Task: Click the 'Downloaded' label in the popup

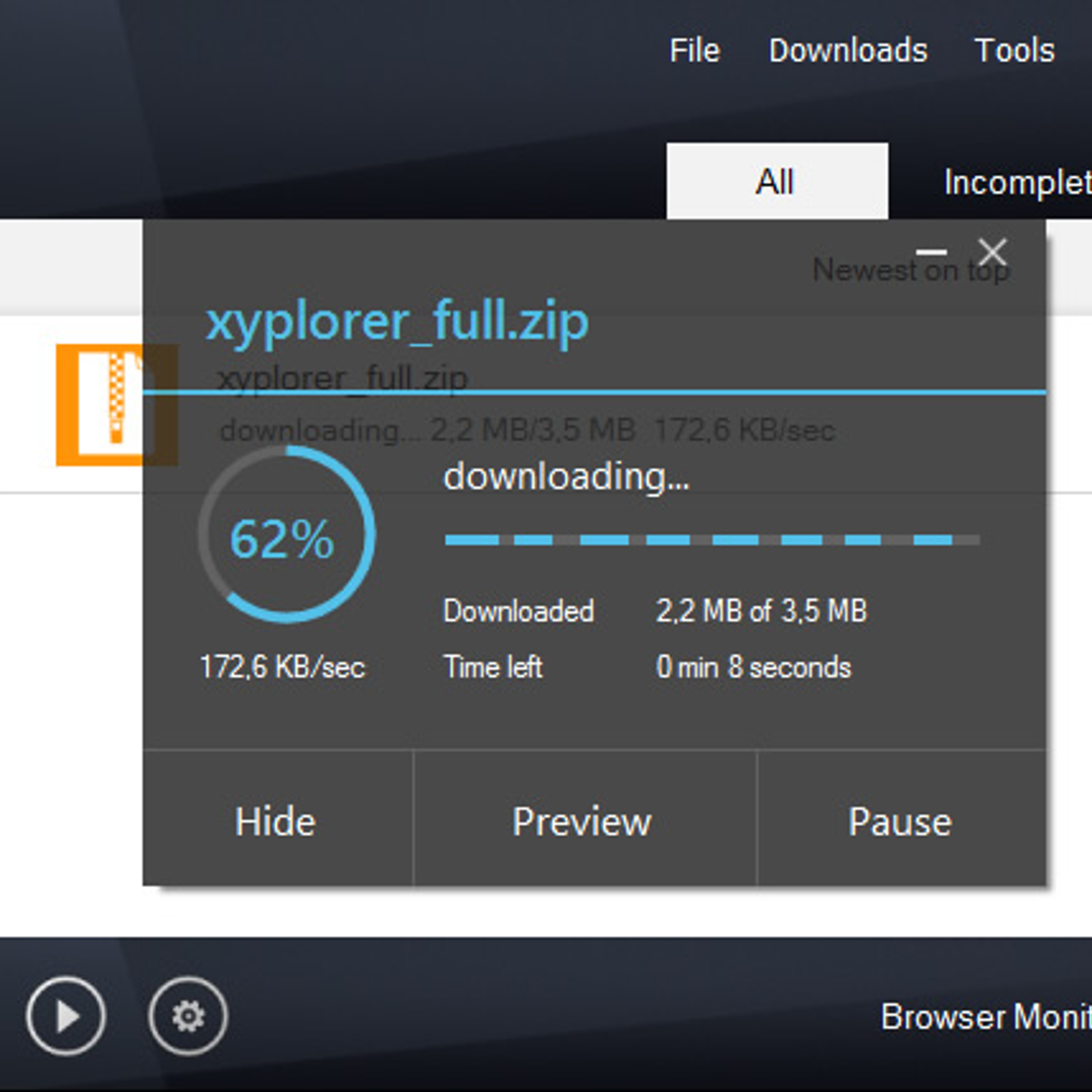Action: pos(519,611)
